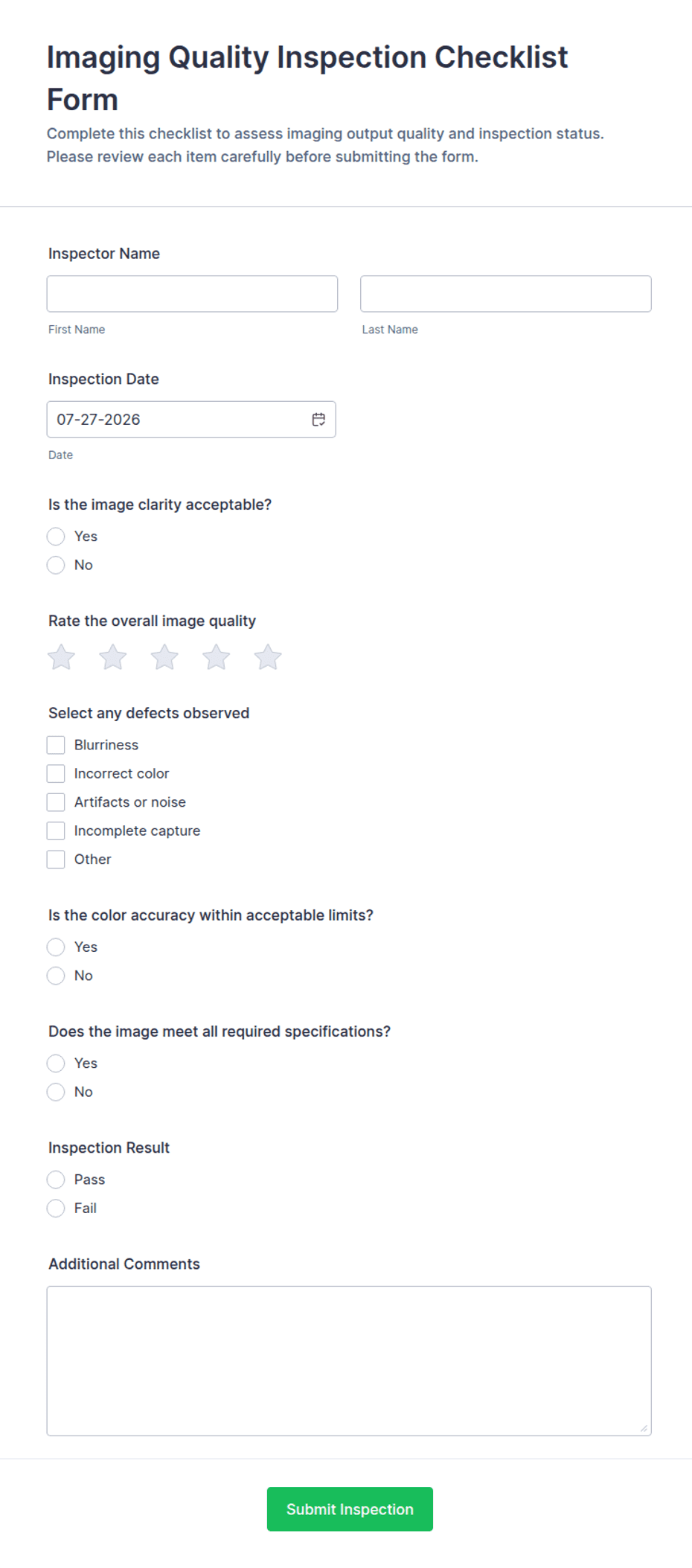The image size is (692, 1568).
Task: Rate image quality one star
Action: pyautogui.click(x=61, y=657)
